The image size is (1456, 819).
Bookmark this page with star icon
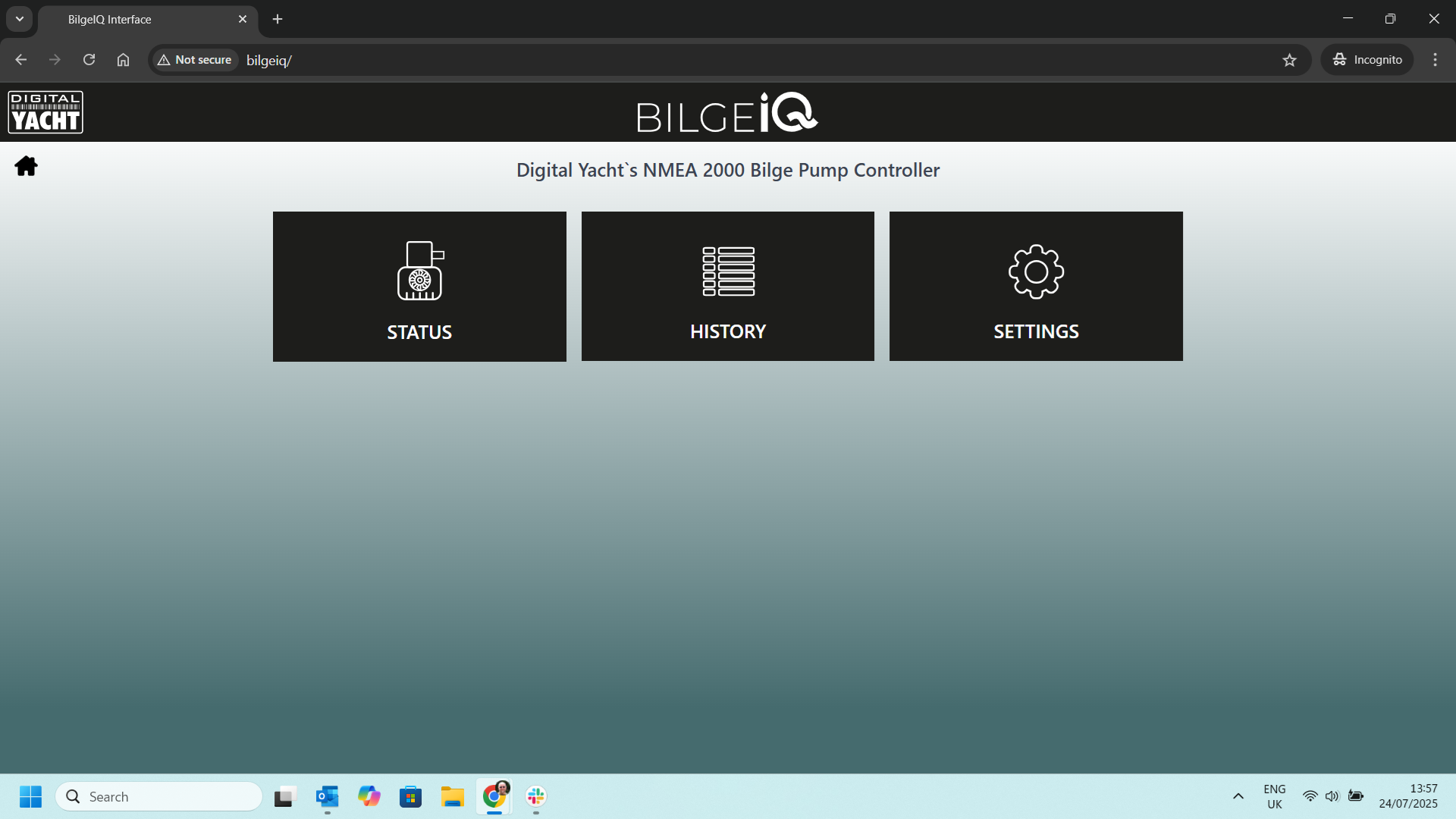tap(1289, 60)
